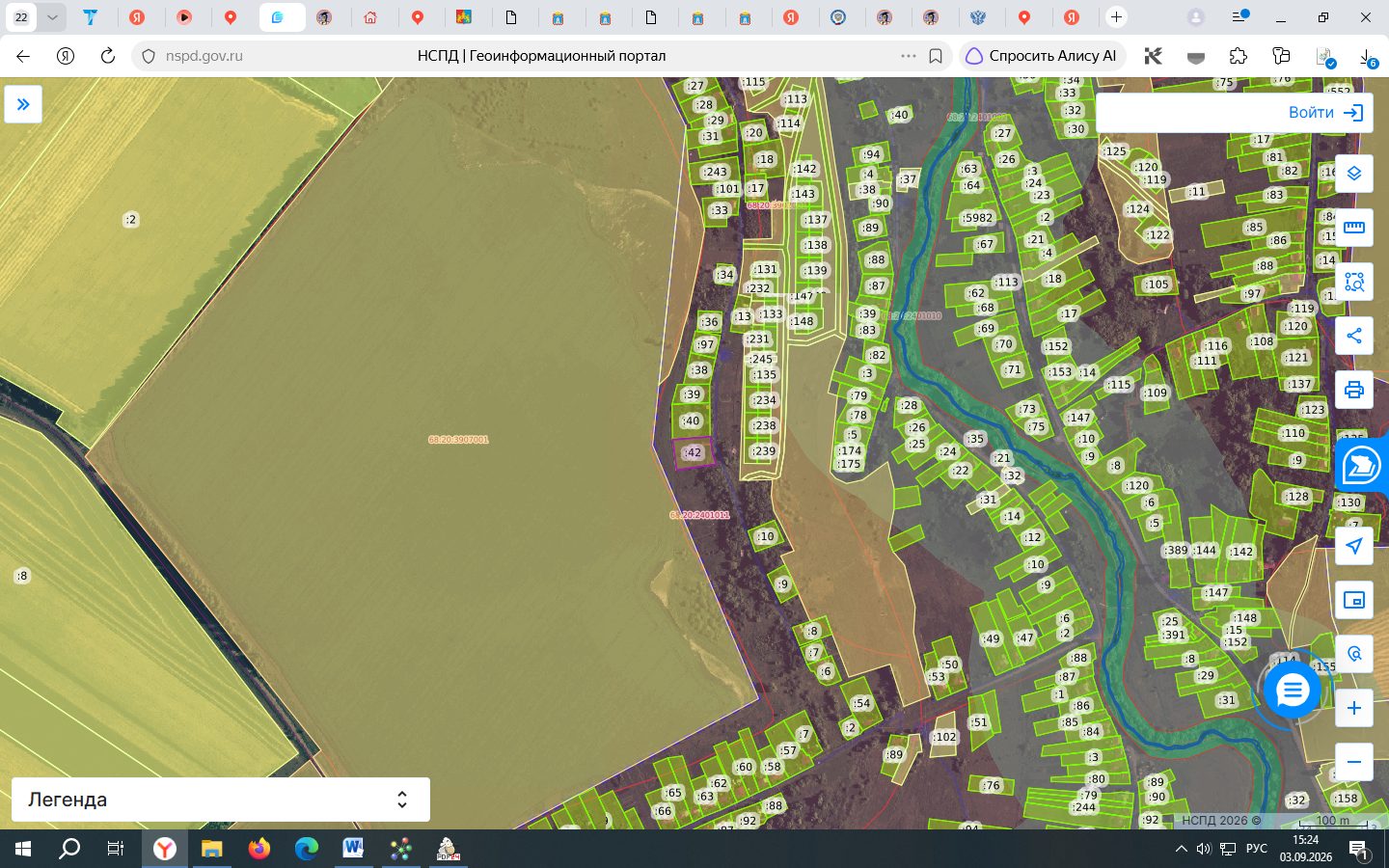Screen dimensions: 1389x868
Task: Open the map layers panel
Action: [x=1354, y=174]
